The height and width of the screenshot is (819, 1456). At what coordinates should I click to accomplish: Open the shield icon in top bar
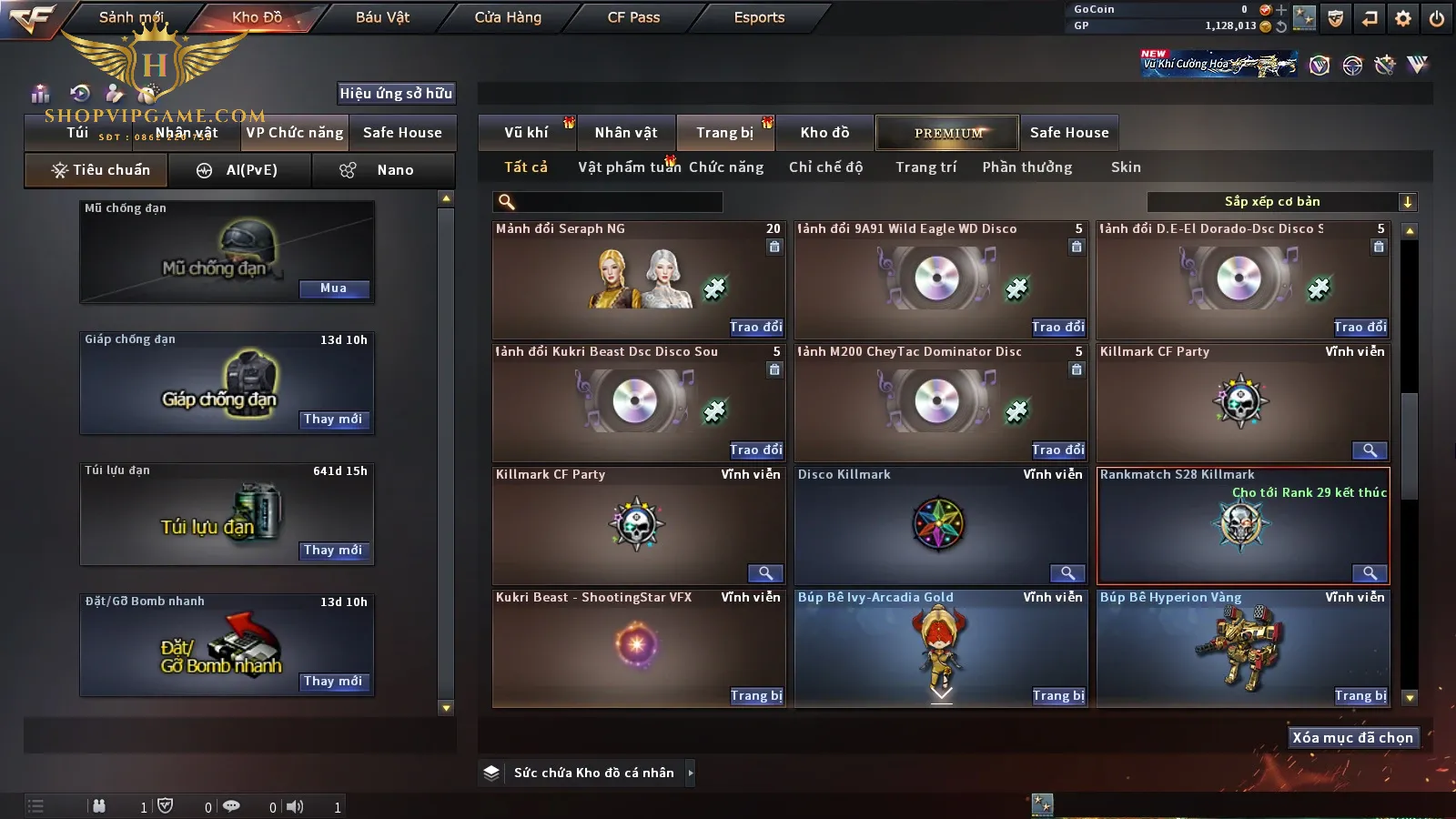point(1335,18)
